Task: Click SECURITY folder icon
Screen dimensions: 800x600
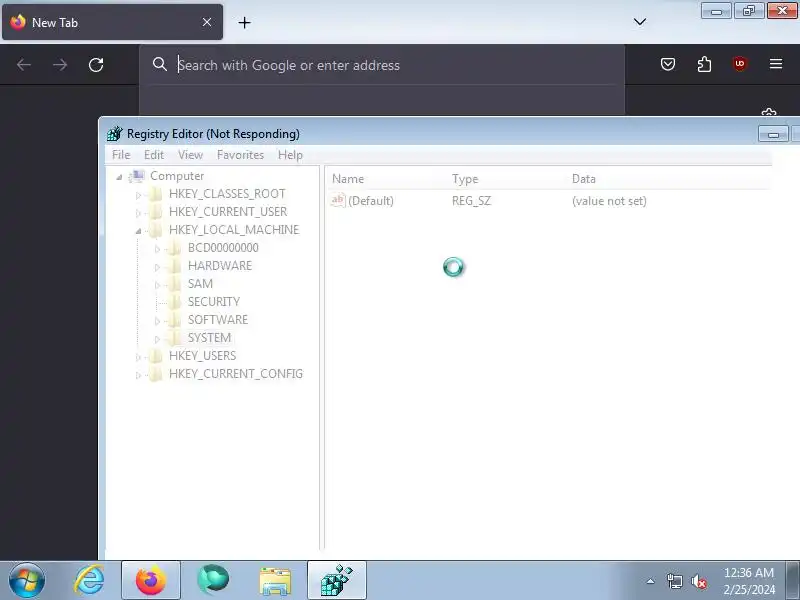Action: (174, 302)
